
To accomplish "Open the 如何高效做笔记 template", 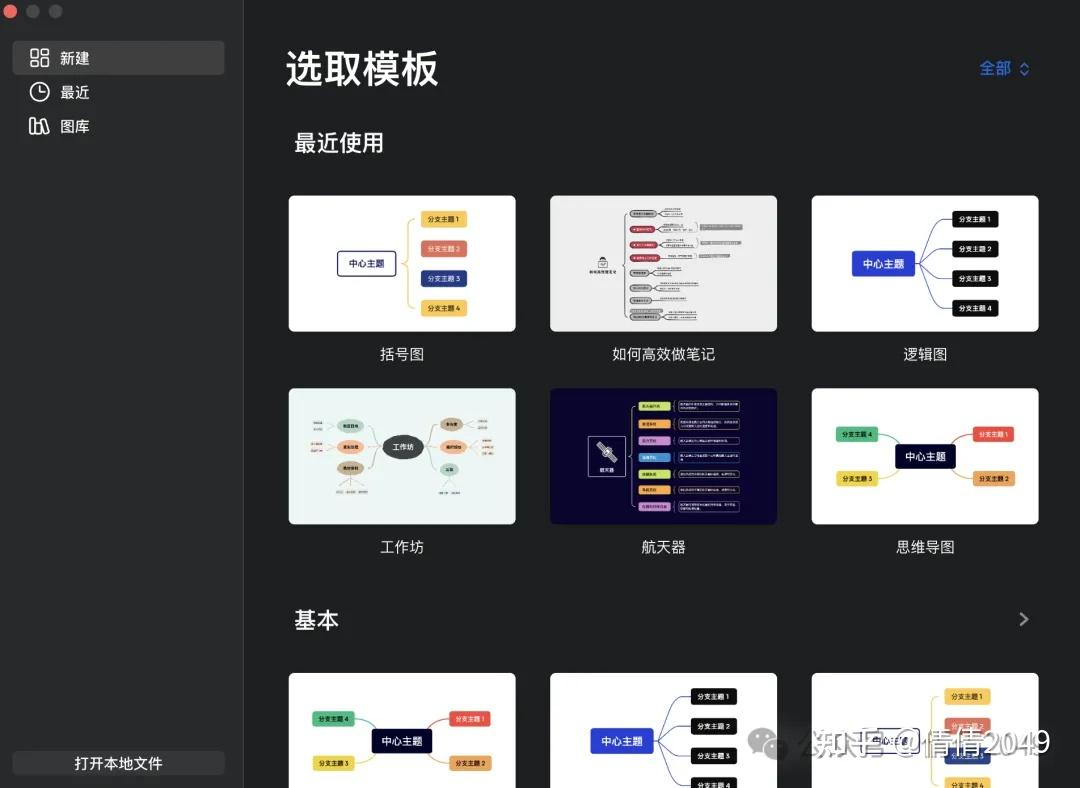I will 663,263.
